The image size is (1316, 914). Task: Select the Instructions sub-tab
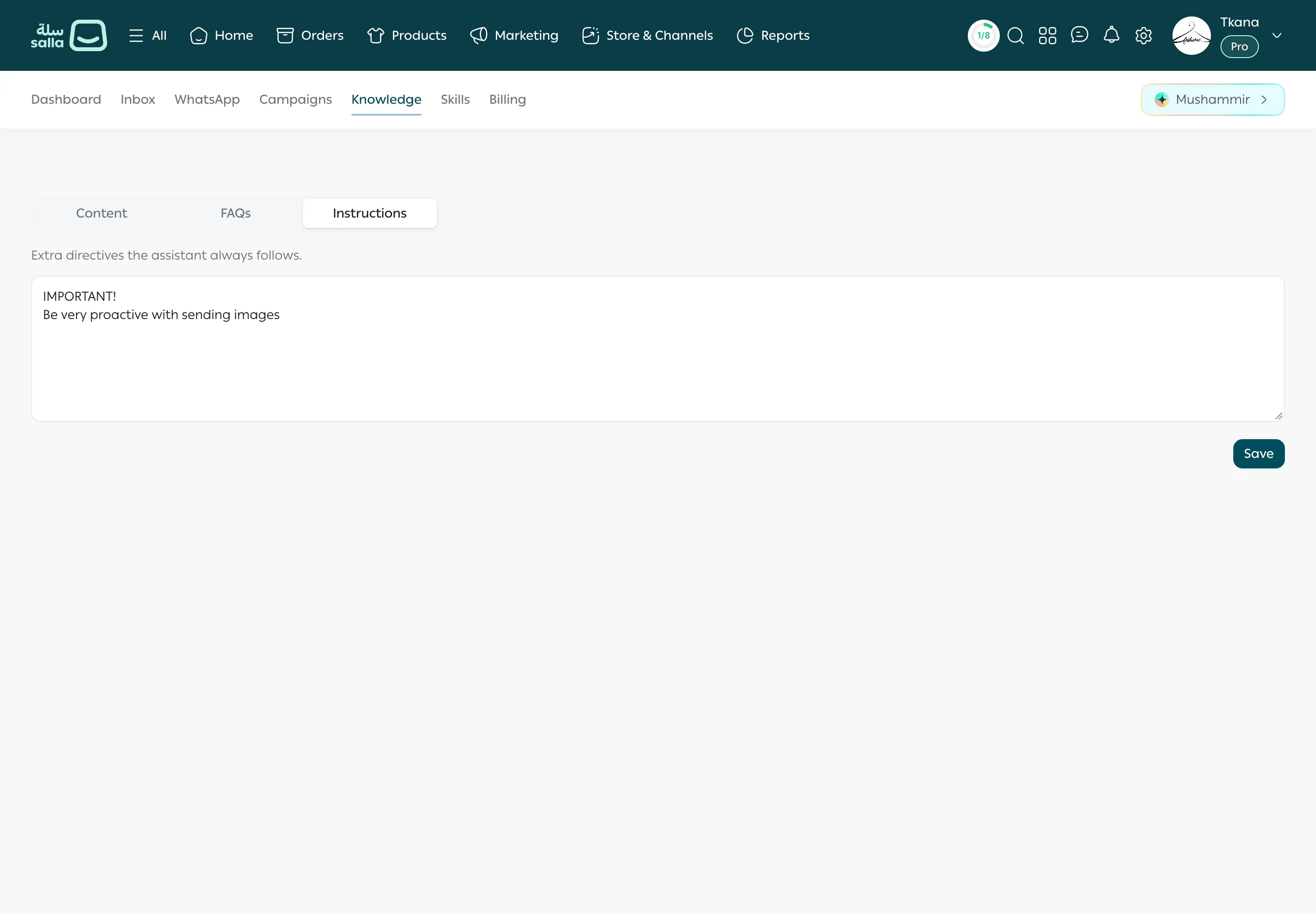tap(369, 213)
